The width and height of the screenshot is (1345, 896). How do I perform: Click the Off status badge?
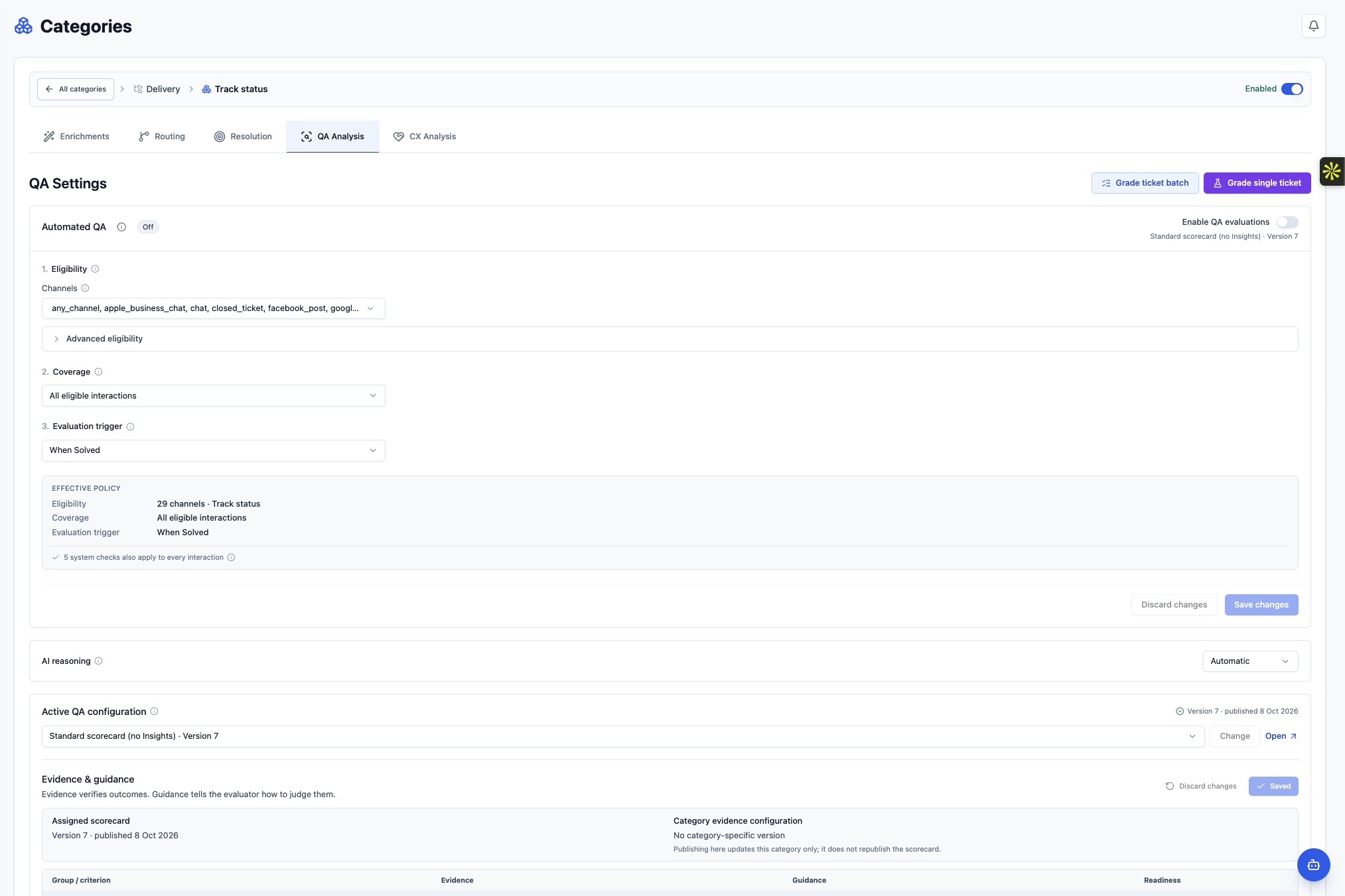[148, 227]
